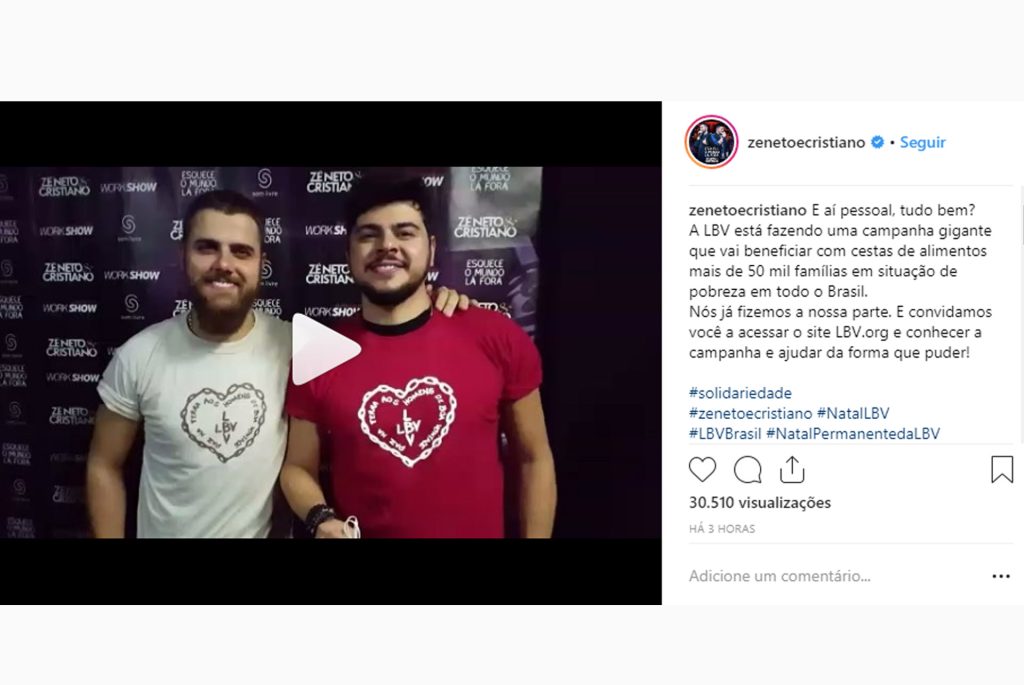
Task: Open the zenetoecristiano username in the caption
Action: click(x=747, y=210)
